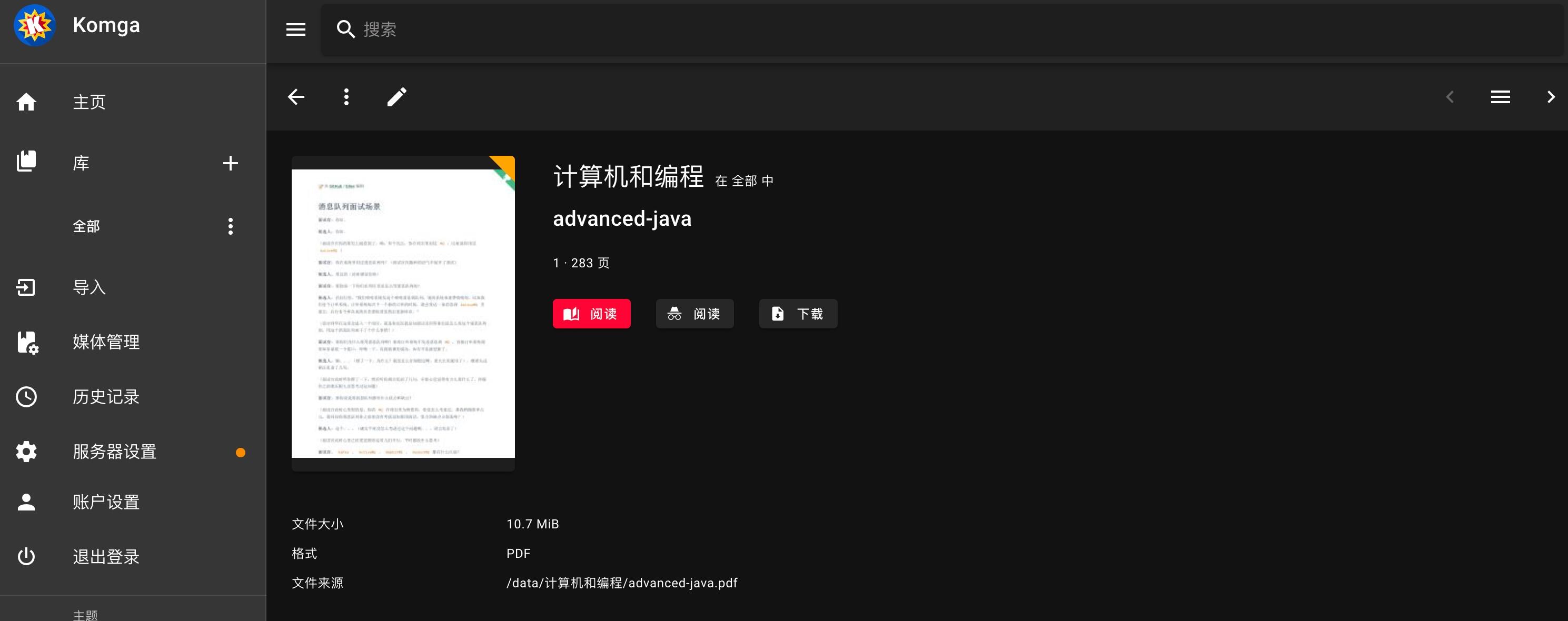Open 导入 import in the sidebar
The image size is (1568, 621).
click(90, 287)
